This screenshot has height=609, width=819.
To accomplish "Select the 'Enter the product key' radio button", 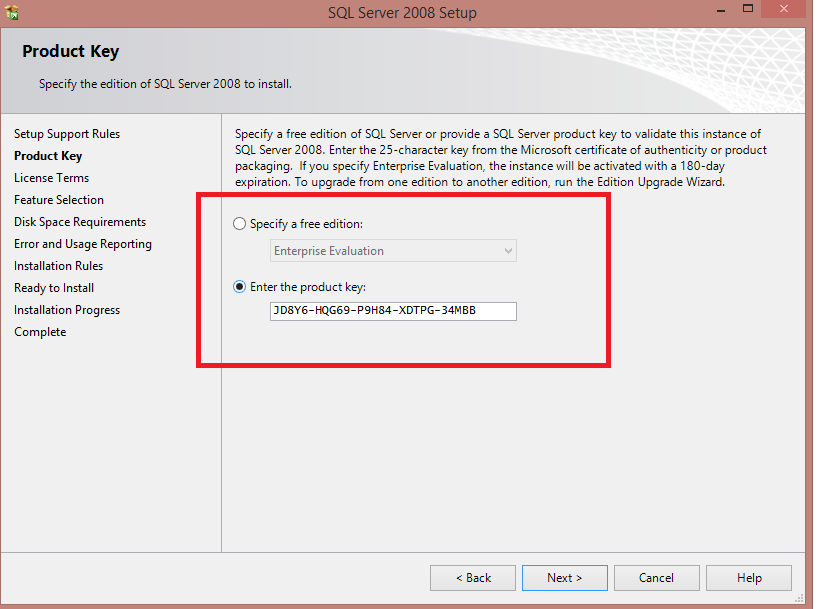I will [x=239, y=287].
